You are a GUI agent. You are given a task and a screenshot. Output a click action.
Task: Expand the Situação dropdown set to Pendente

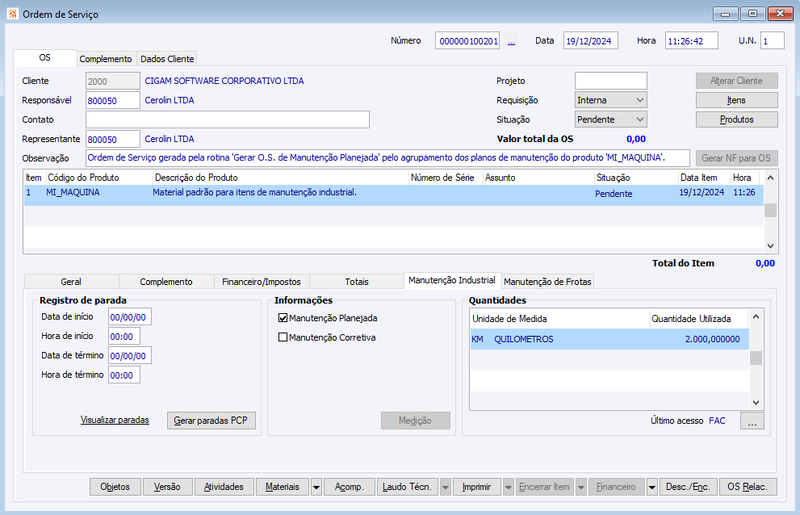tap(611, 120)
